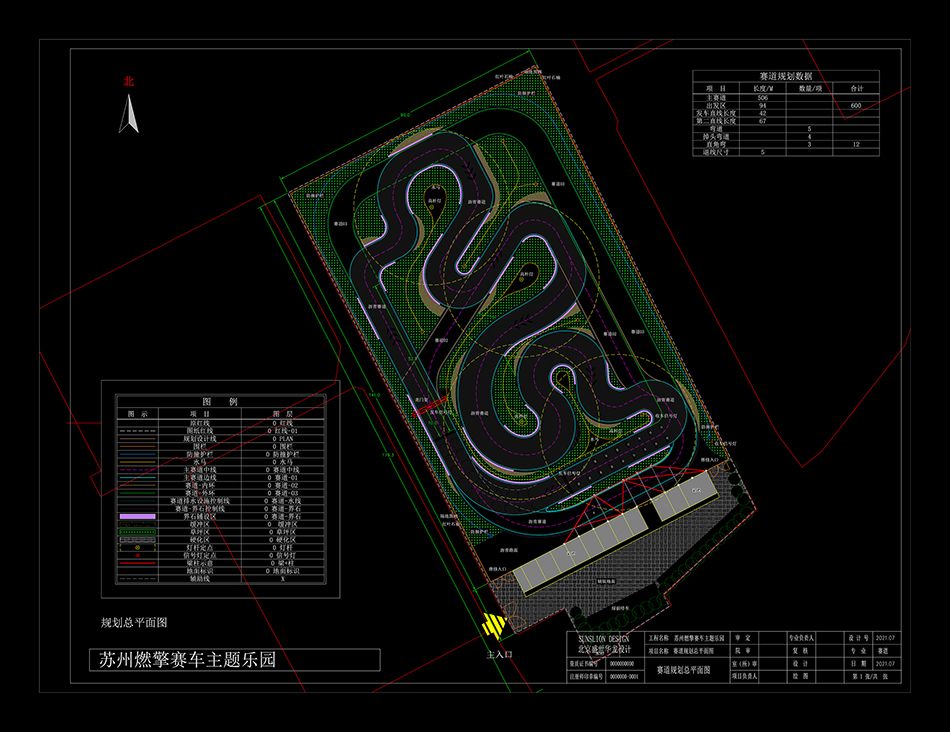Select the yellow striped main entrance marker
950x732 pixels.
pyautogui.click(x=494, y=626)
